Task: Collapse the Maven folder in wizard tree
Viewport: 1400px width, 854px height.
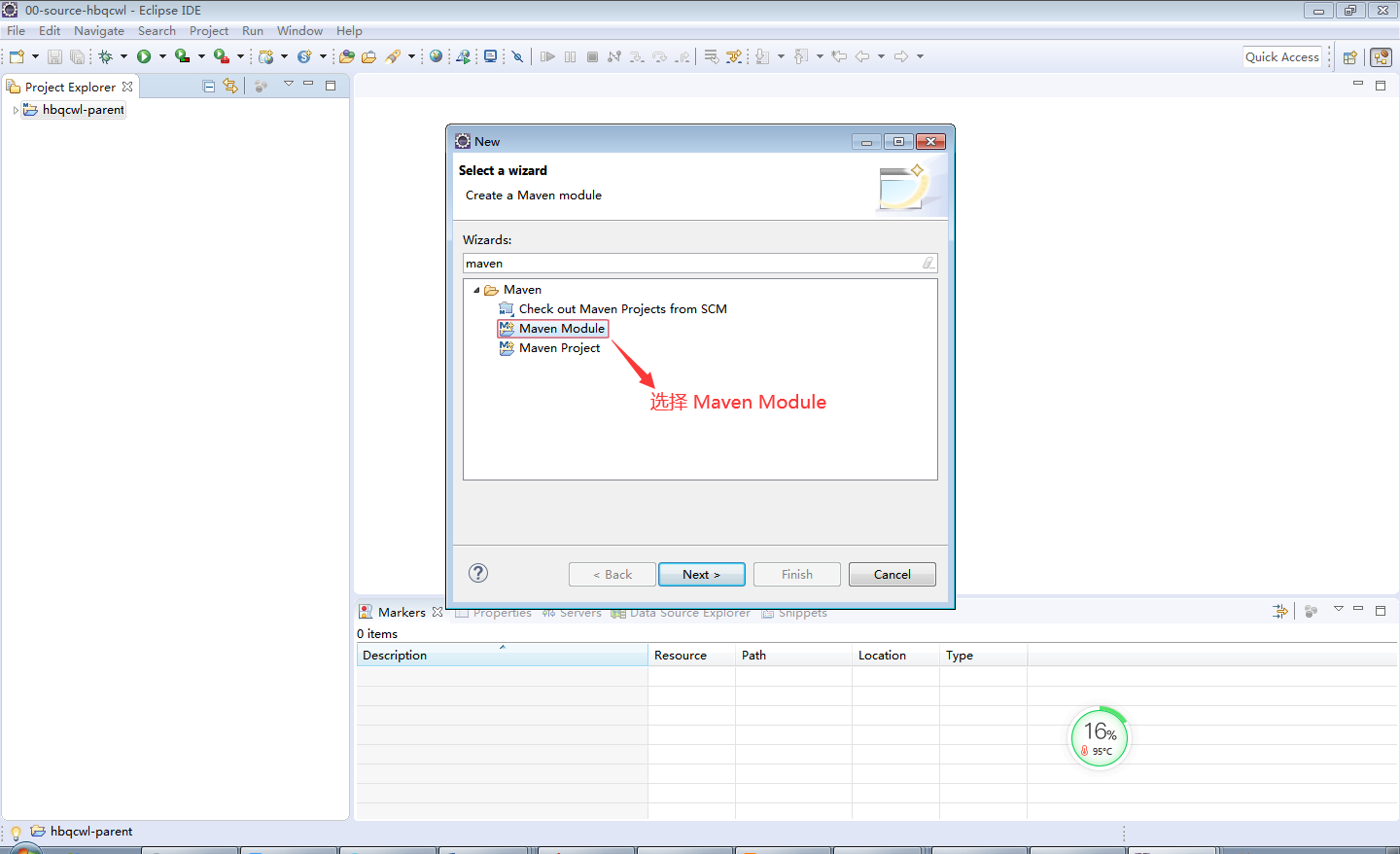Action: click(476, 290)
